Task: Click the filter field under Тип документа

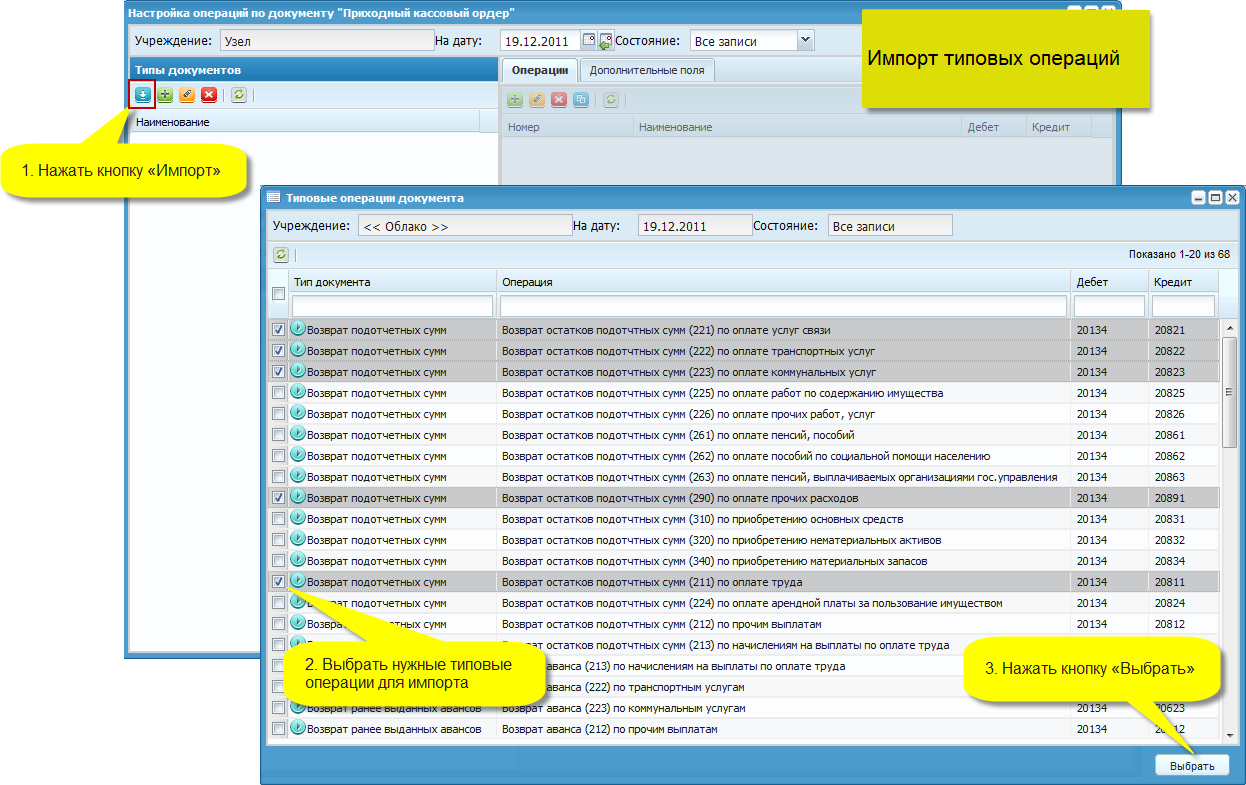Action: [x=392, y=306]
